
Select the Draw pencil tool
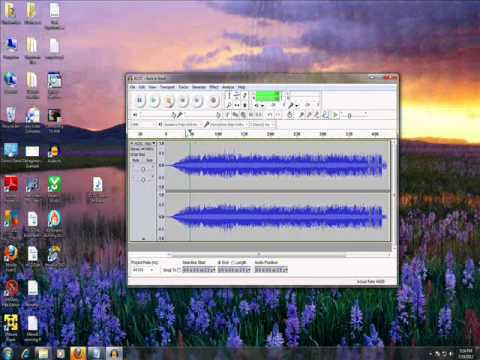tap(245, 96)
